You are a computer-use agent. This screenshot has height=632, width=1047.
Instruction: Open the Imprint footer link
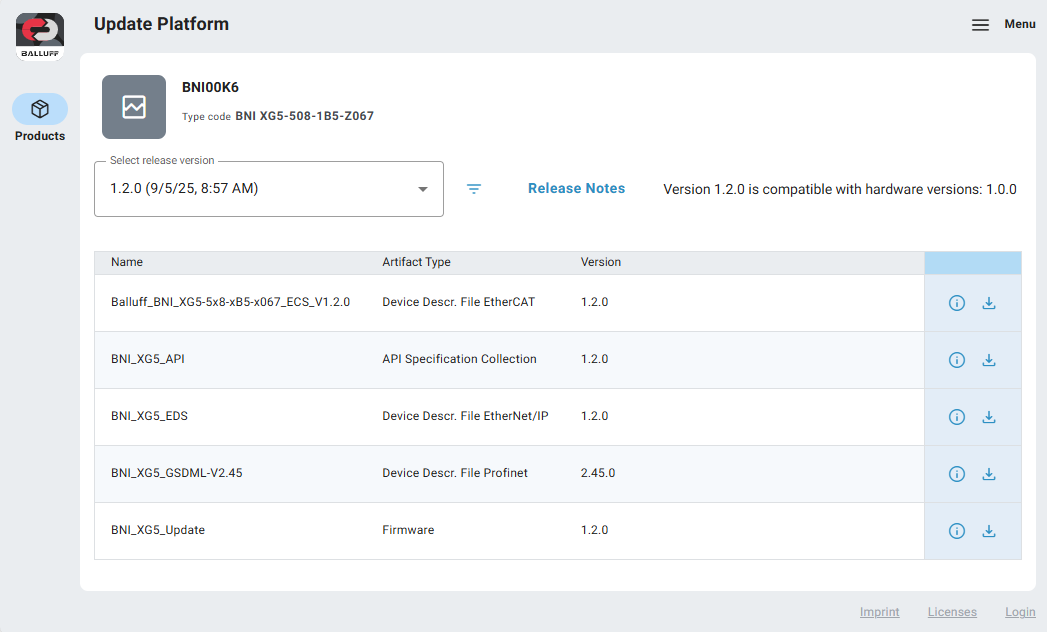point(879,612)
